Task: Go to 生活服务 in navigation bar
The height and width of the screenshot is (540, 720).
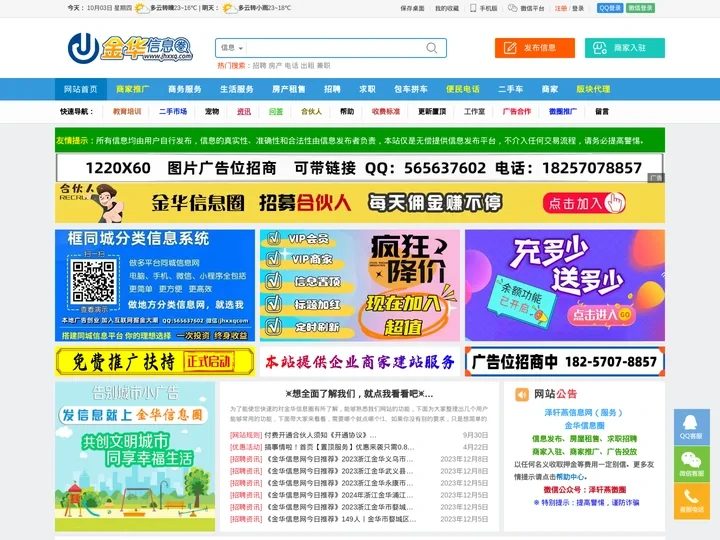Action: click(236, 89)
